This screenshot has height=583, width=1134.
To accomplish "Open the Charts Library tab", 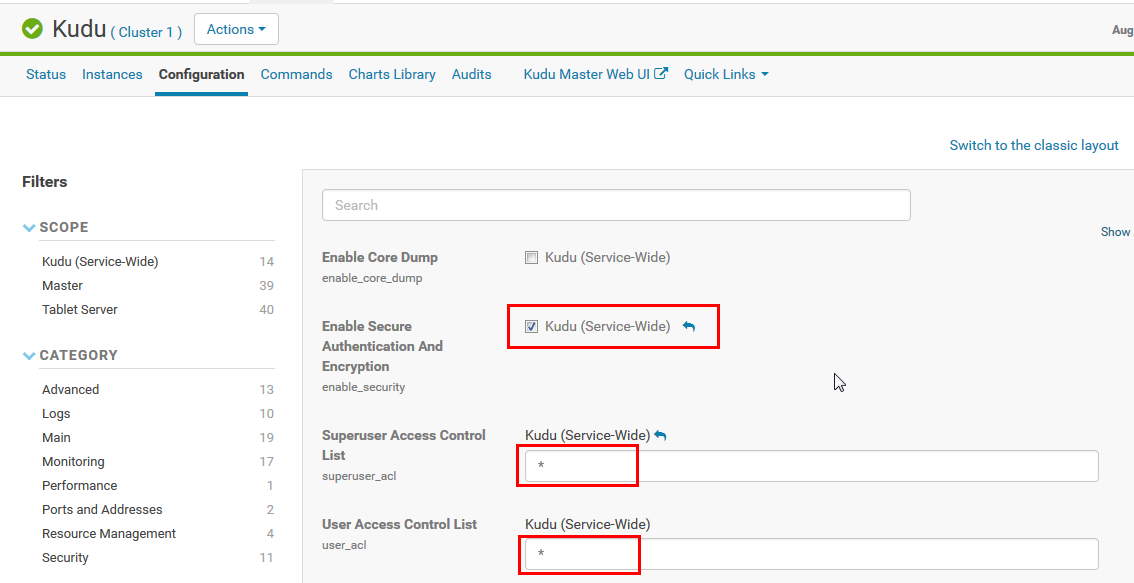I will [391, 74].
